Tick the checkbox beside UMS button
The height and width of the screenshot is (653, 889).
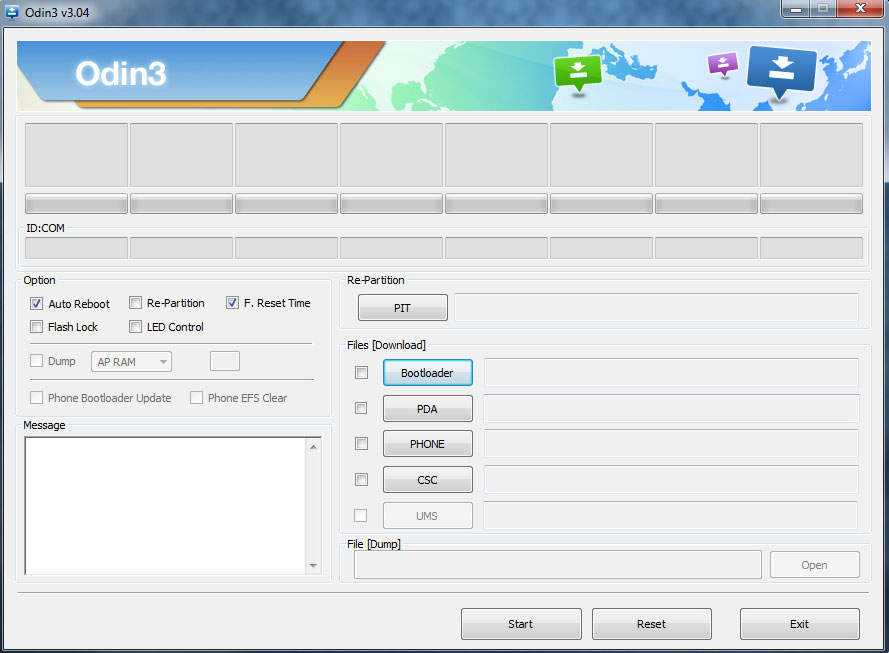click(360, 515)
